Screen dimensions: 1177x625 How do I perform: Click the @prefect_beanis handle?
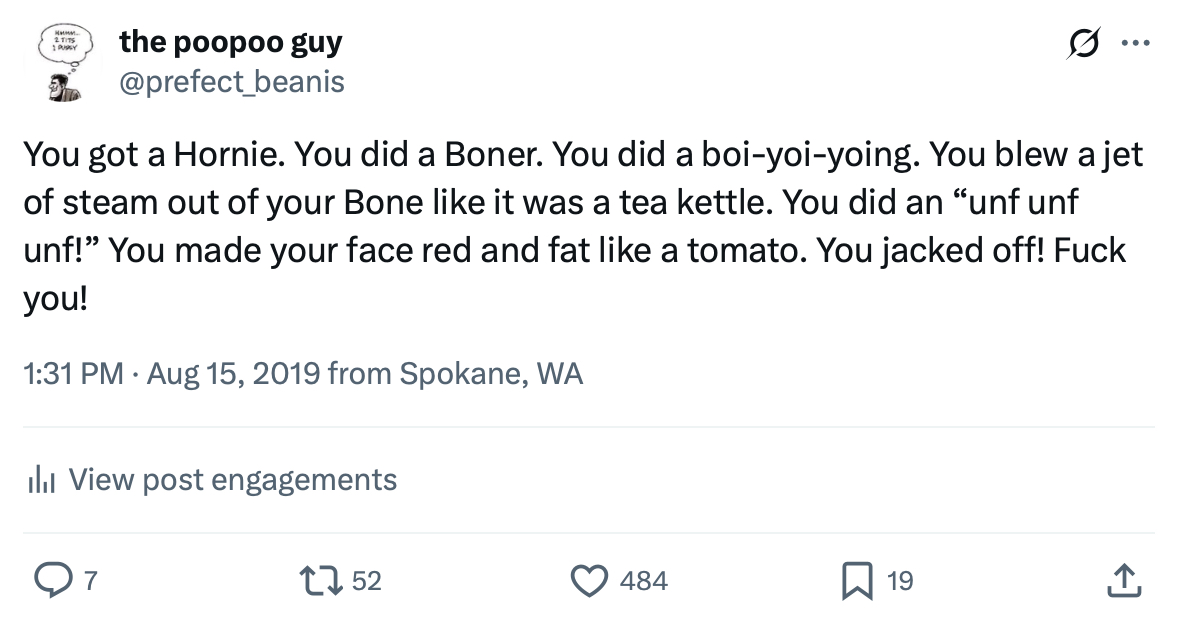[x=232, y=81]
